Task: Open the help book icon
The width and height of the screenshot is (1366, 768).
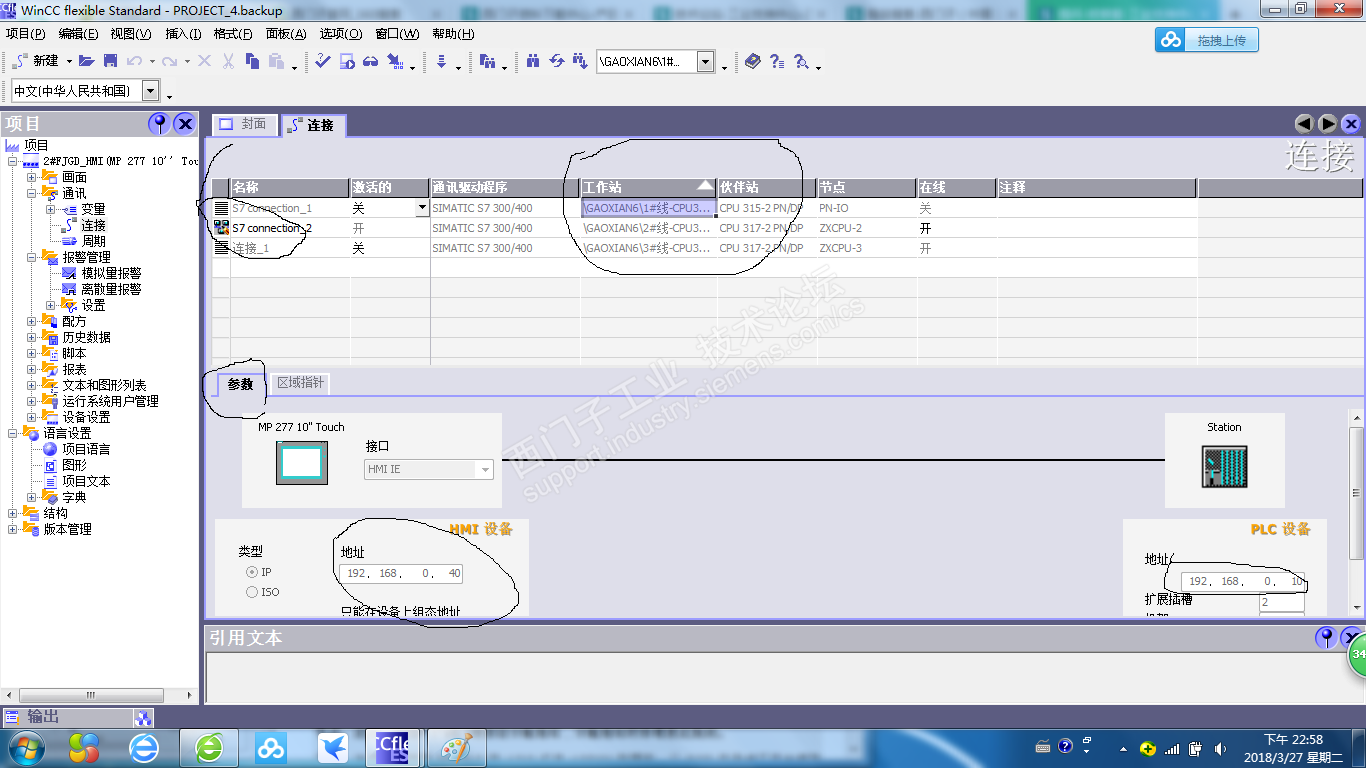Action: [x=753, y=61]
